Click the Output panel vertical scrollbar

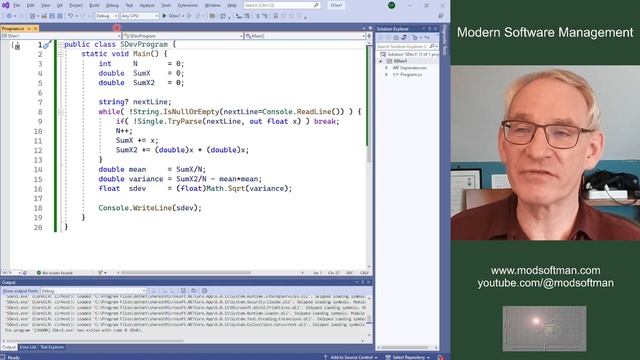pyautogui.click(x=369, y=316)
